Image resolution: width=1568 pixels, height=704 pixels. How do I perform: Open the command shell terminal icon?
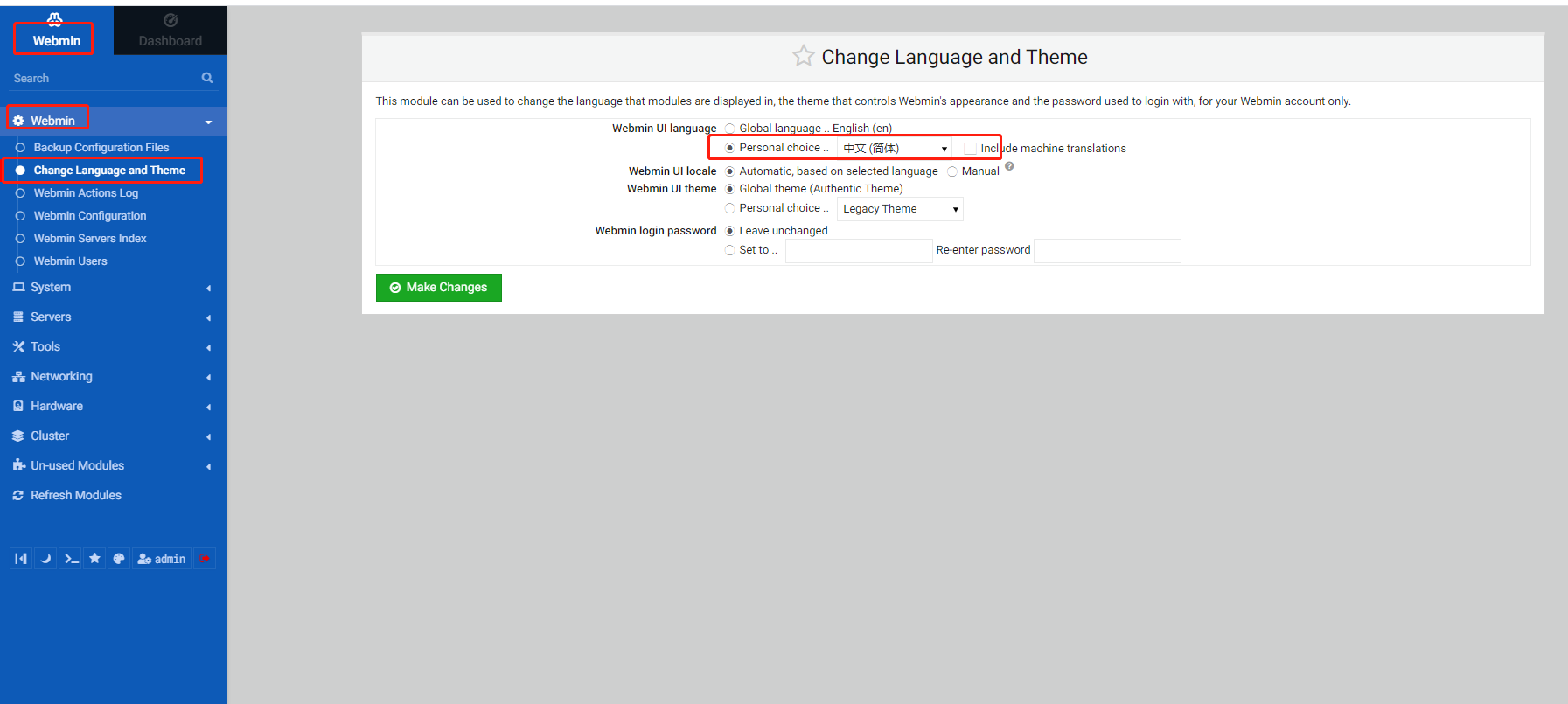pos(71,559)
